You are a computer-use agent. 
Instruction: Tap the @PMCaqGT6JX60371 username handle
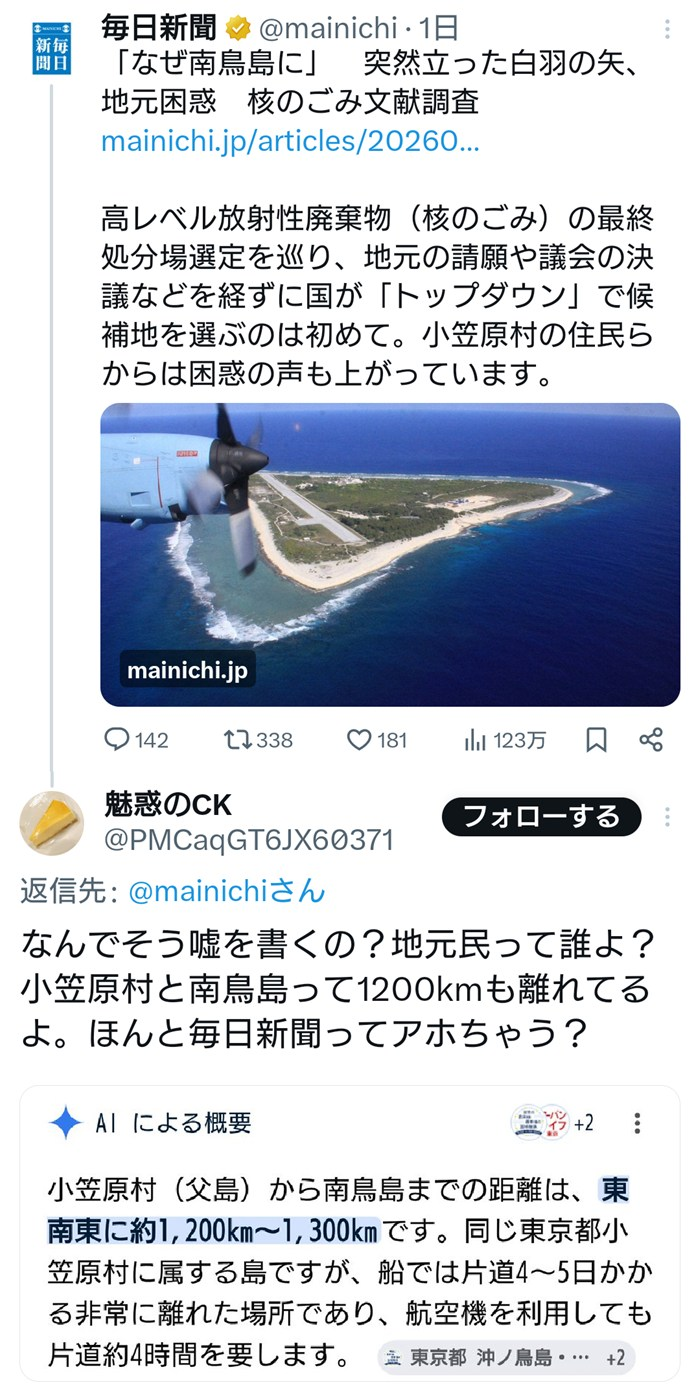point(248,839)
